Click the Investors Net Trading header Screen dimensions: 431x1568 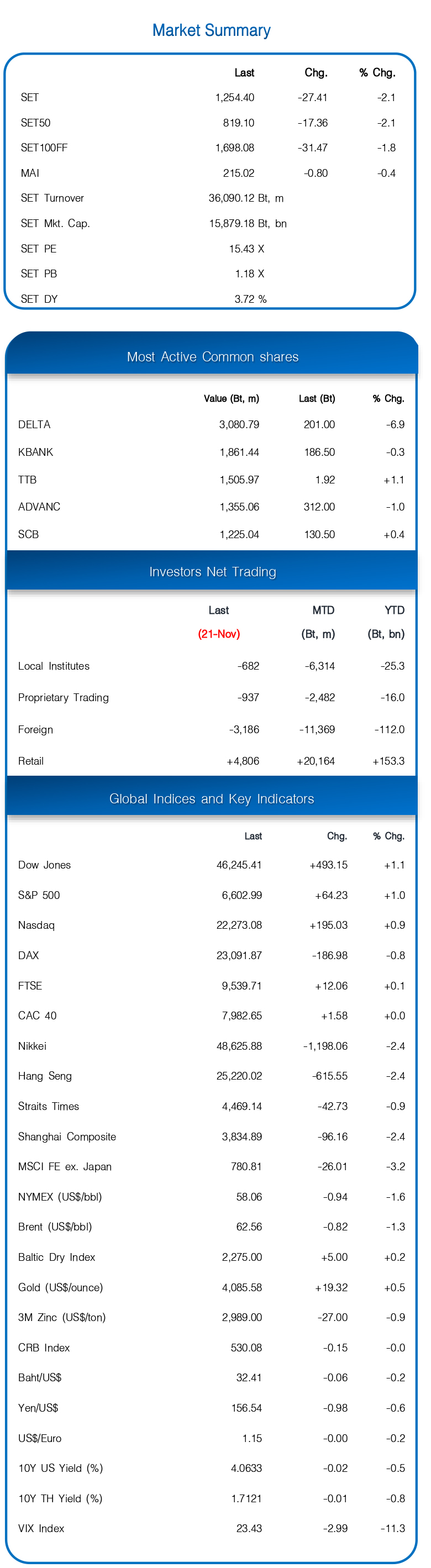(x=212, y=572)
